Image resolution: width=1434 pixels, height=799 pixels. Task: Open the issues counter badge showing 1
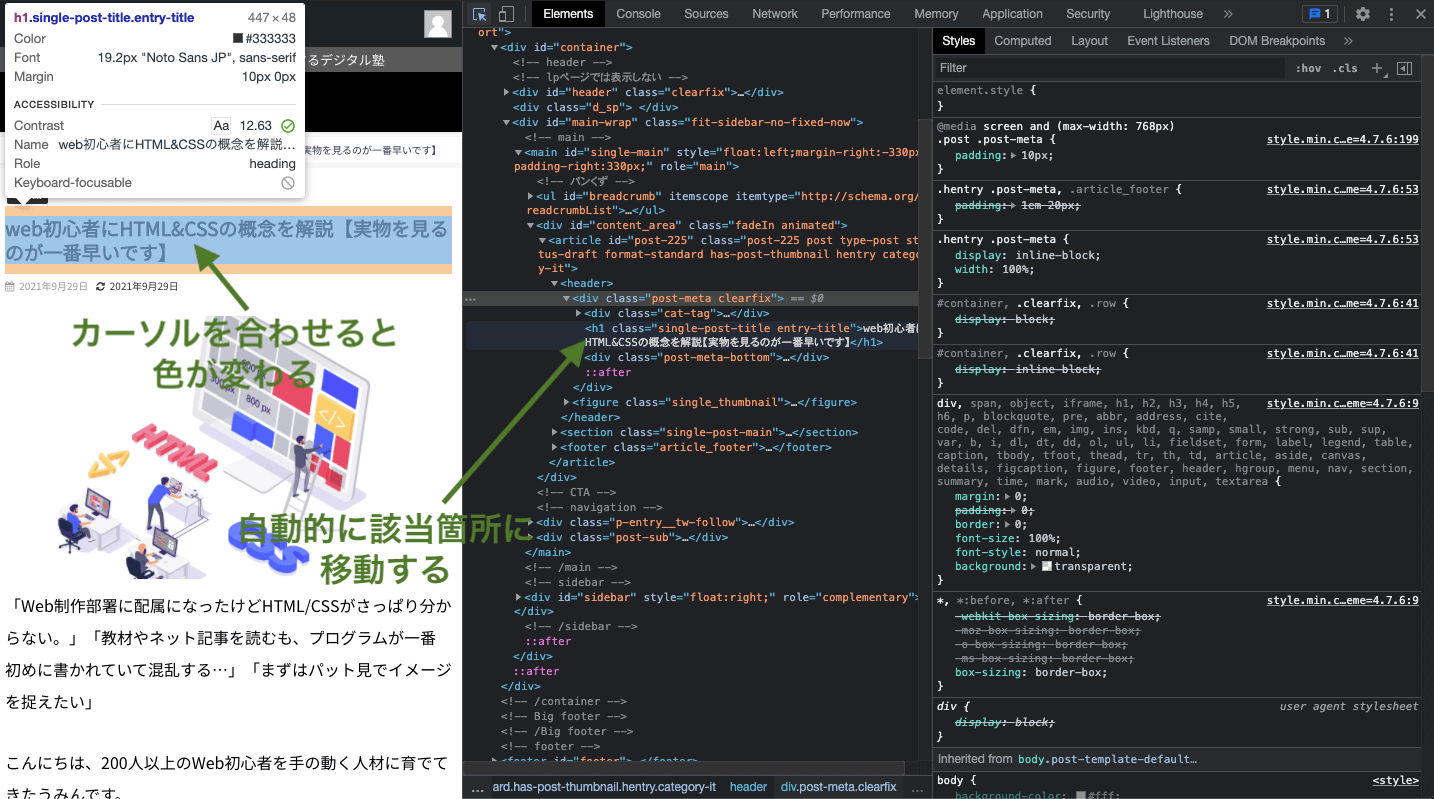tap(1318, 14)
